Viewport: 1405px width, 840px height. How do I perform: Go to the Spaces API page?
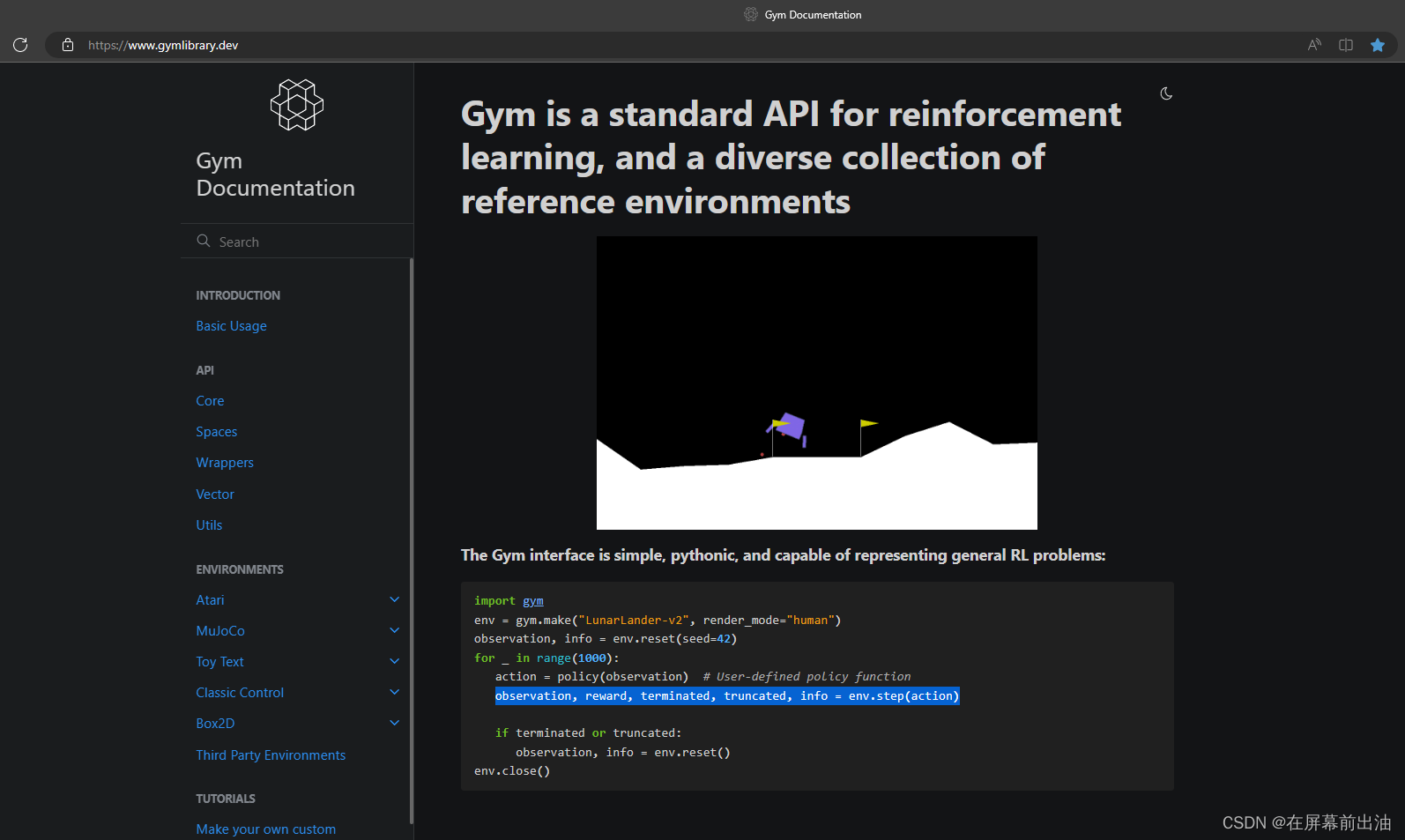pyautogui.click(x=217, y=432)
